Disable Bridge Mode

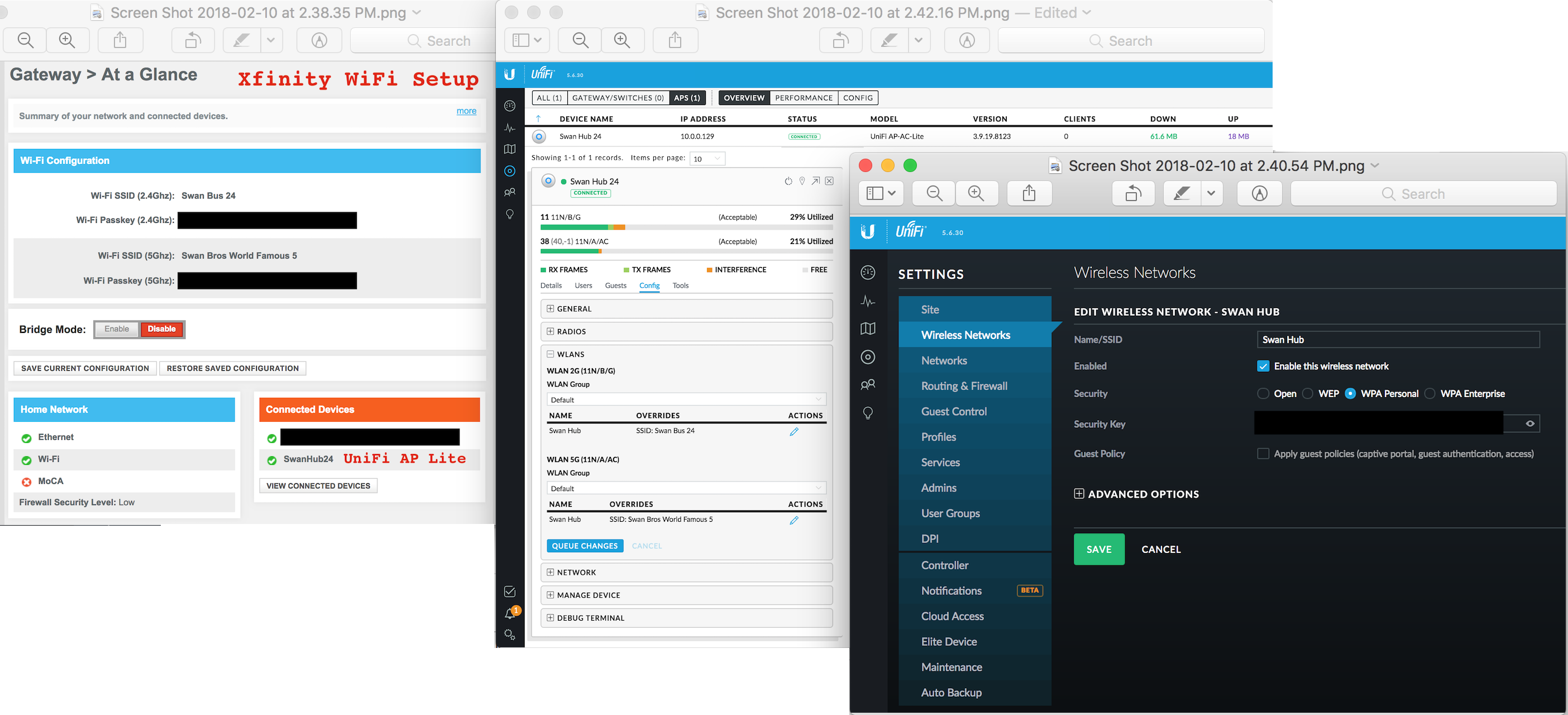coord(162,329)
